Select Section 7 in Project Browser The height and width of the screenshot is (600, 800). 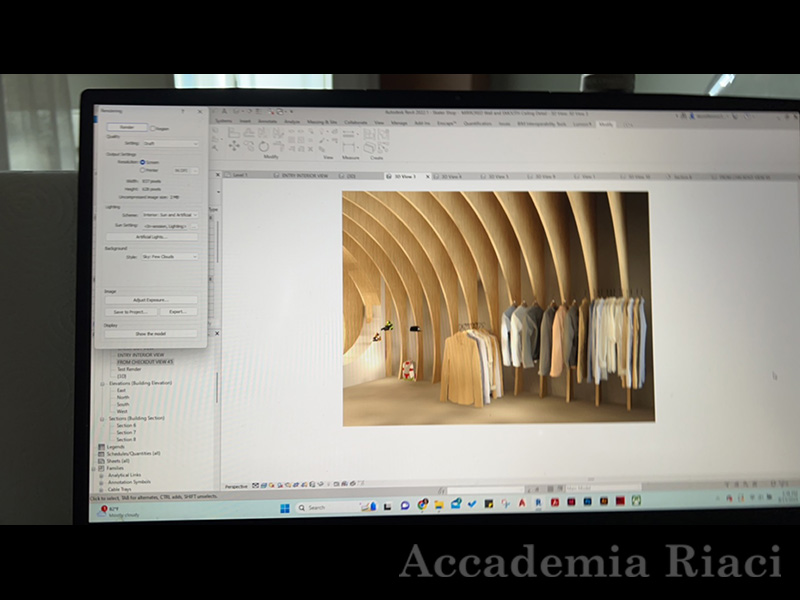[126, 433]
